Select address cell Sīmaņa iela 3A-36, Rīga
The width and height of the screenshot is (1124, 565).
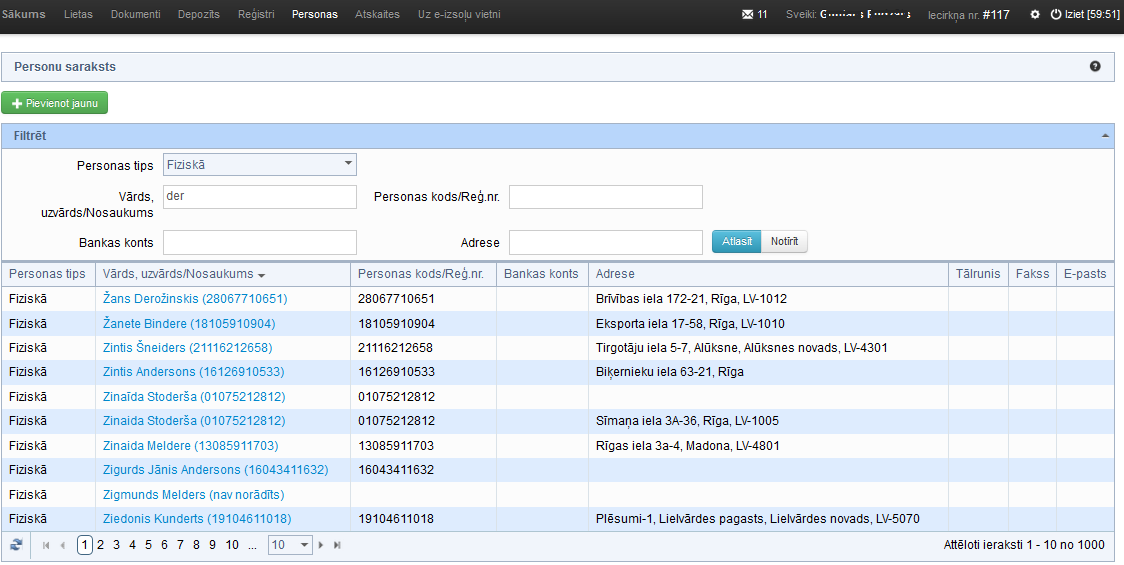coord(768,421)
